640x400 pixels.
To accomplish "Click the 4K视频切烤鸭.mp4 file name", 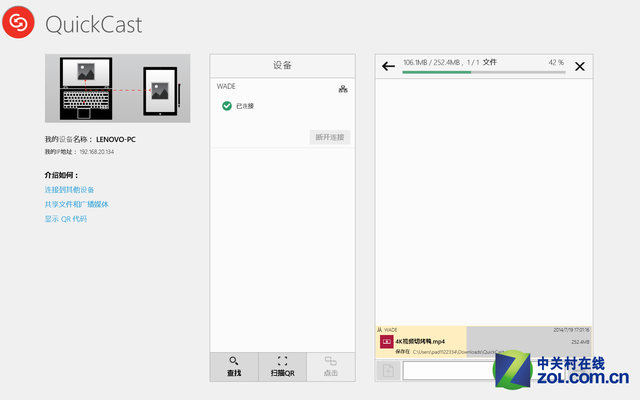I will (420, 341).
